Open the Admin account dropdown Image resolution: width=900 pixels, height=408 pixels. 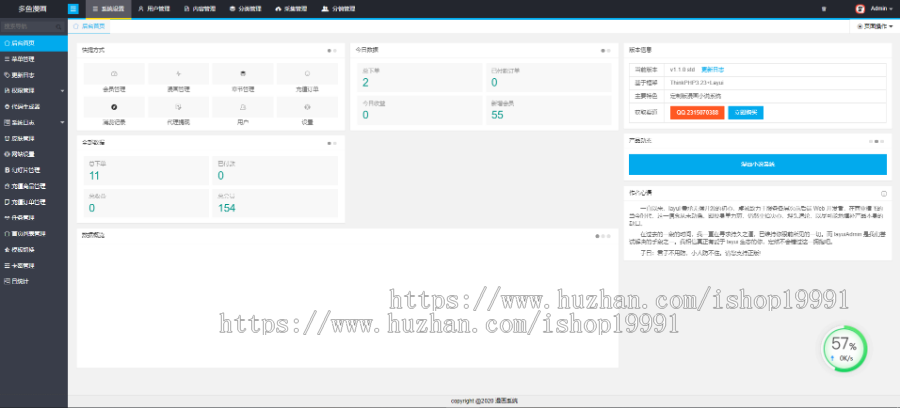(x=881, y=9)
